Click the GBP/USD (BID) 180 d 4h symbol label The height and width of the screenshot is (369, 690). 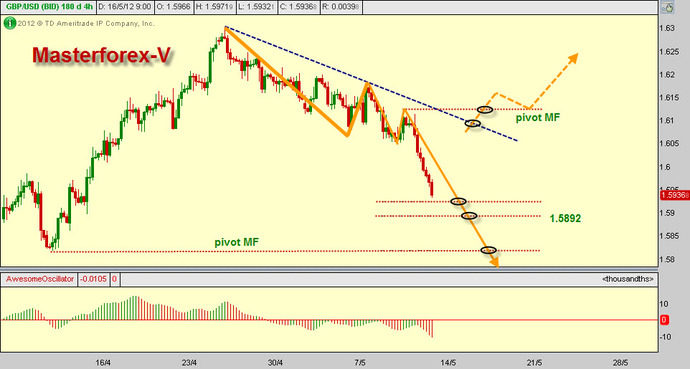[48, 7]
